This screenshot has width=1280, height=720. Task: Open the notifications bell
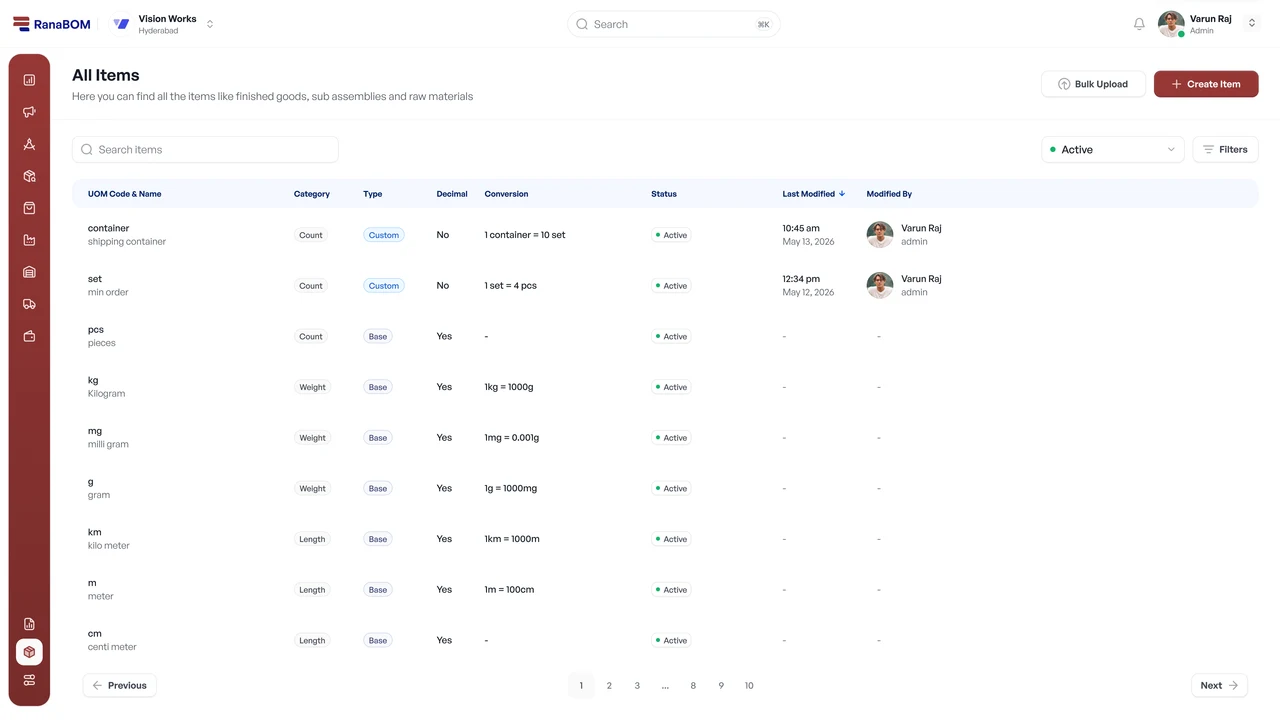pos(1139,24)
